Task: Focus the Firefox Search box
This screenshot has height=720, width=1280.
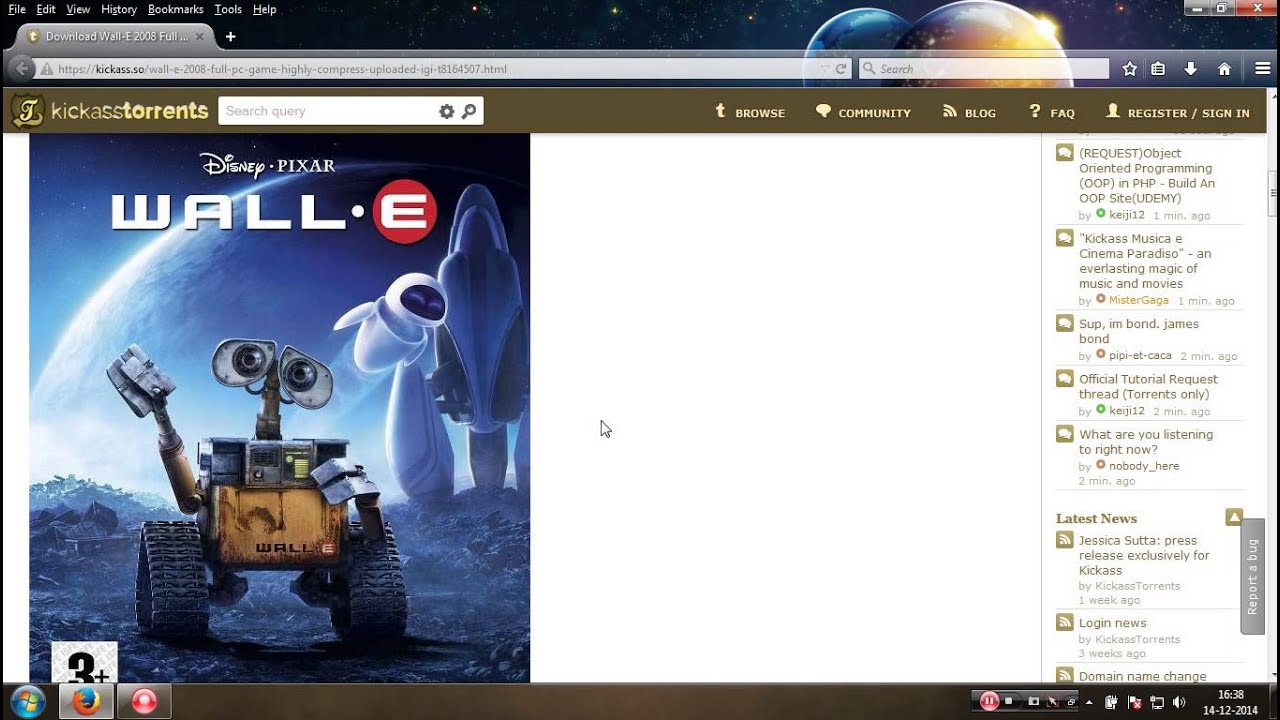Action: coord(984,69)
